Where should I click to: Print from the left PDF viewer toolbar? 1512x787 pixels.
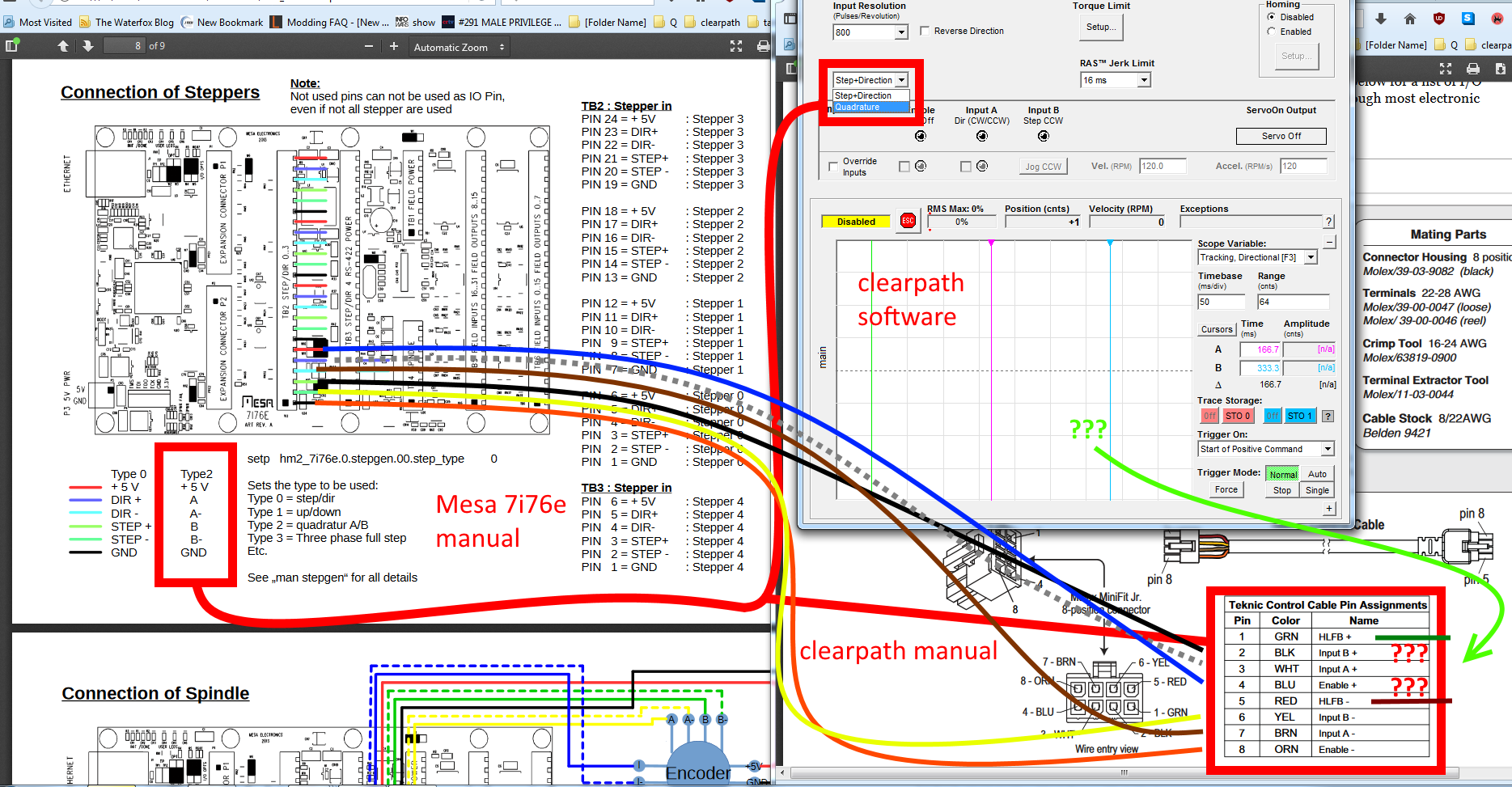point(763,46)
